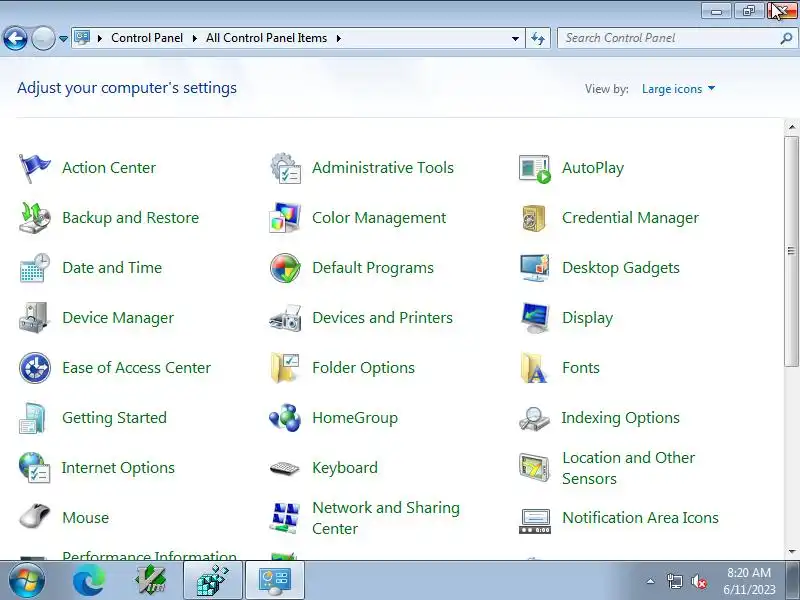
Task: Click the muted volume tray icon
Action: click(x=698, y=581)
